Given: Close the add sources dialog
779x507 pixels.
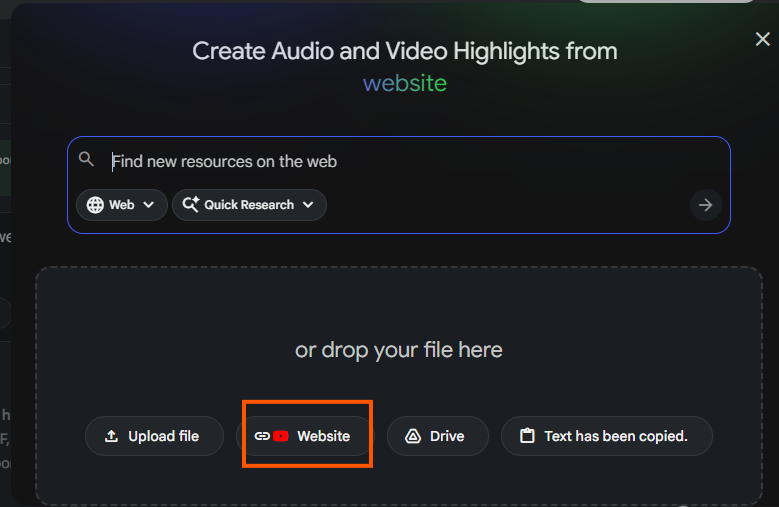Looking at the screenshot, I should (x=762, y=40).
